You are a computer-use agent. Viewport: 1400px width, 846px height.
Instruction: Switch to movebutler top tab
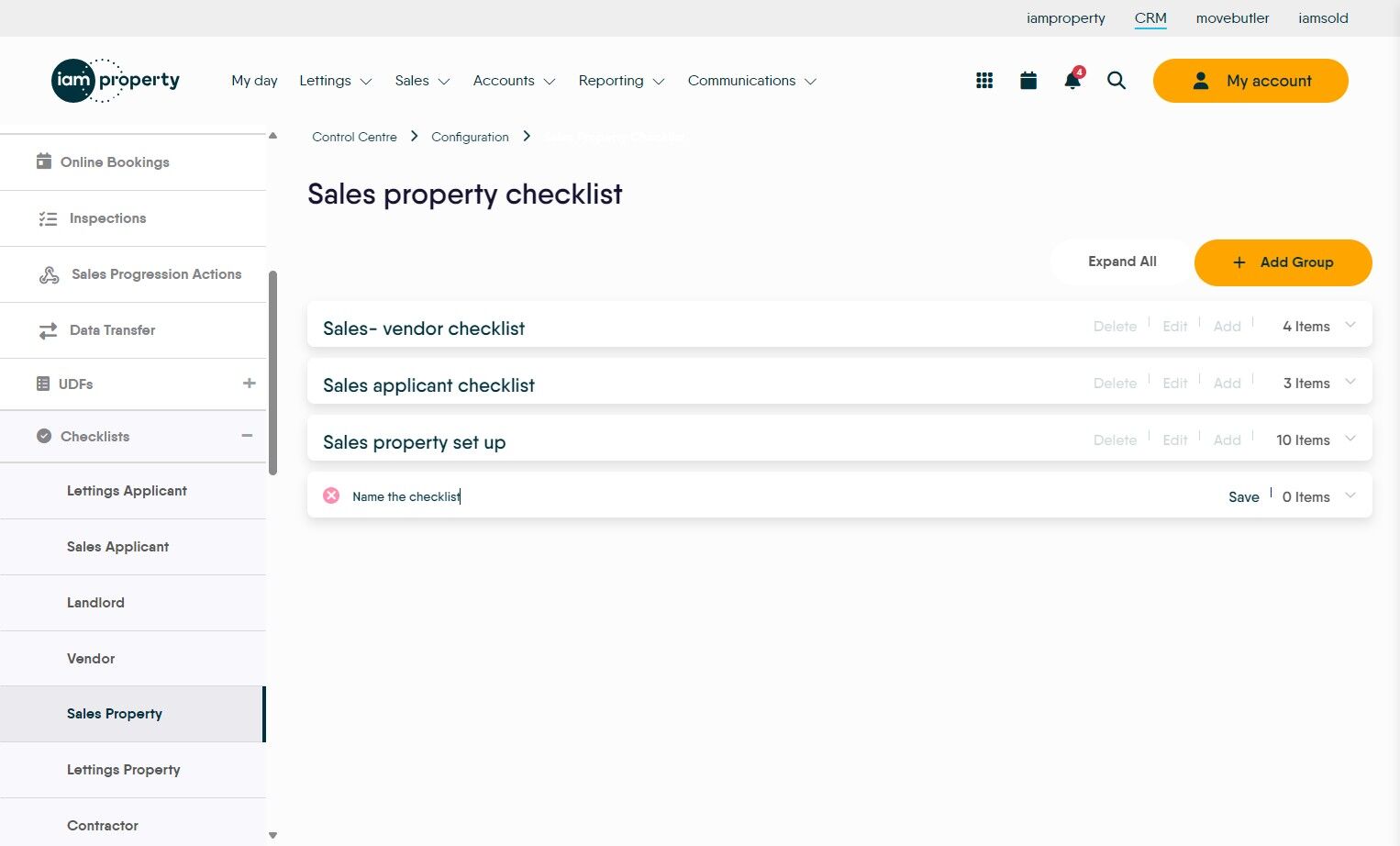pos(1232,18)
